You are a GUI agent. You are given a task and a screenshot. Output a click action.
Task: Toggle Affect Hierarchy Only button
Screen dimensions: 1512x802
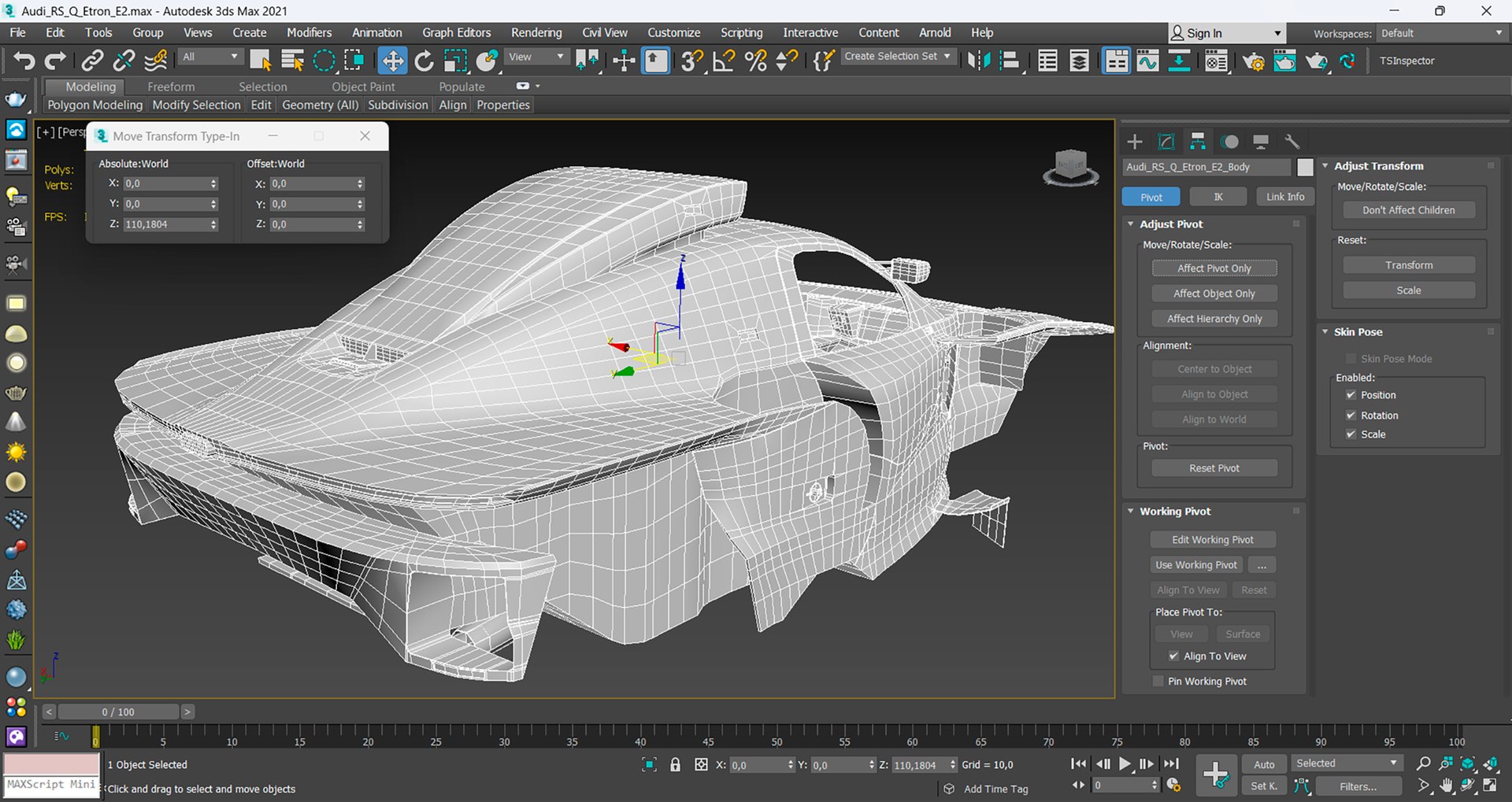click(x=1214, y=319)
